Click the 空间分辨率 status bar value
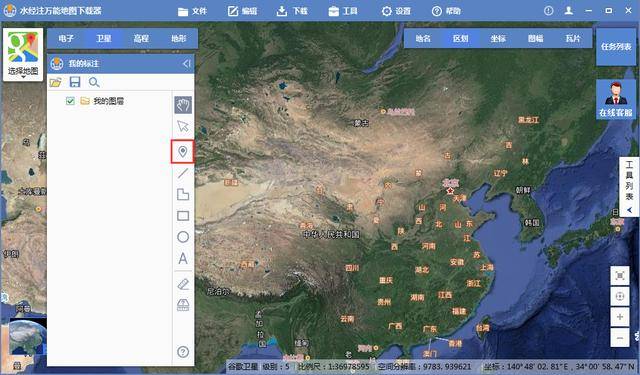 (x=424, y=366)
